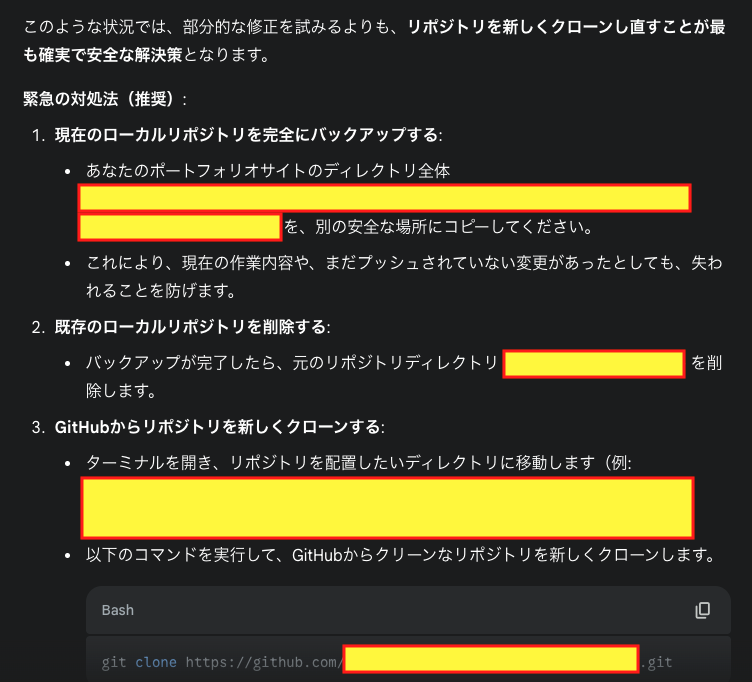752x682 pixels.
Task: Click the bullet text 以下のコマンドを実行して
Action: 401,555
